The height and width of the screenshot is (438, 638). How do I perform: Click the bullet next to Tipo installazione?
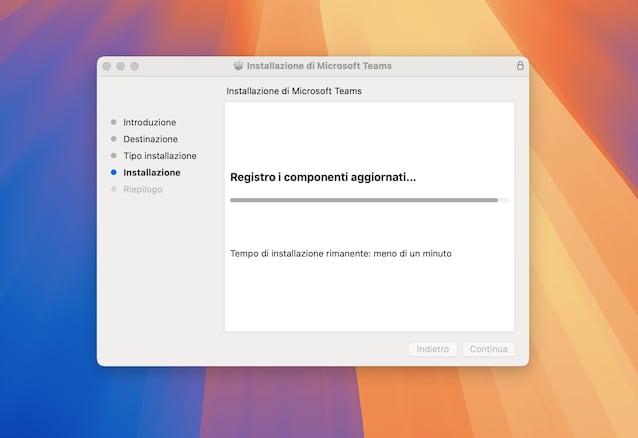[114, 156]
